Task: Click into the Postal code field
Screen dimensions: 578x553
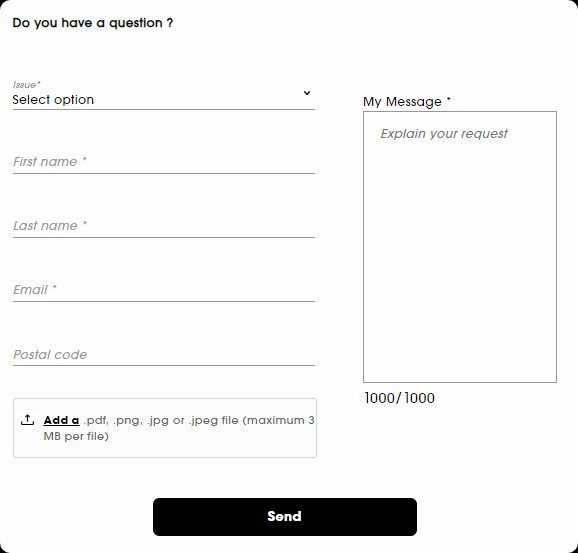Action: pyautogui.click(x=164, y=354)
